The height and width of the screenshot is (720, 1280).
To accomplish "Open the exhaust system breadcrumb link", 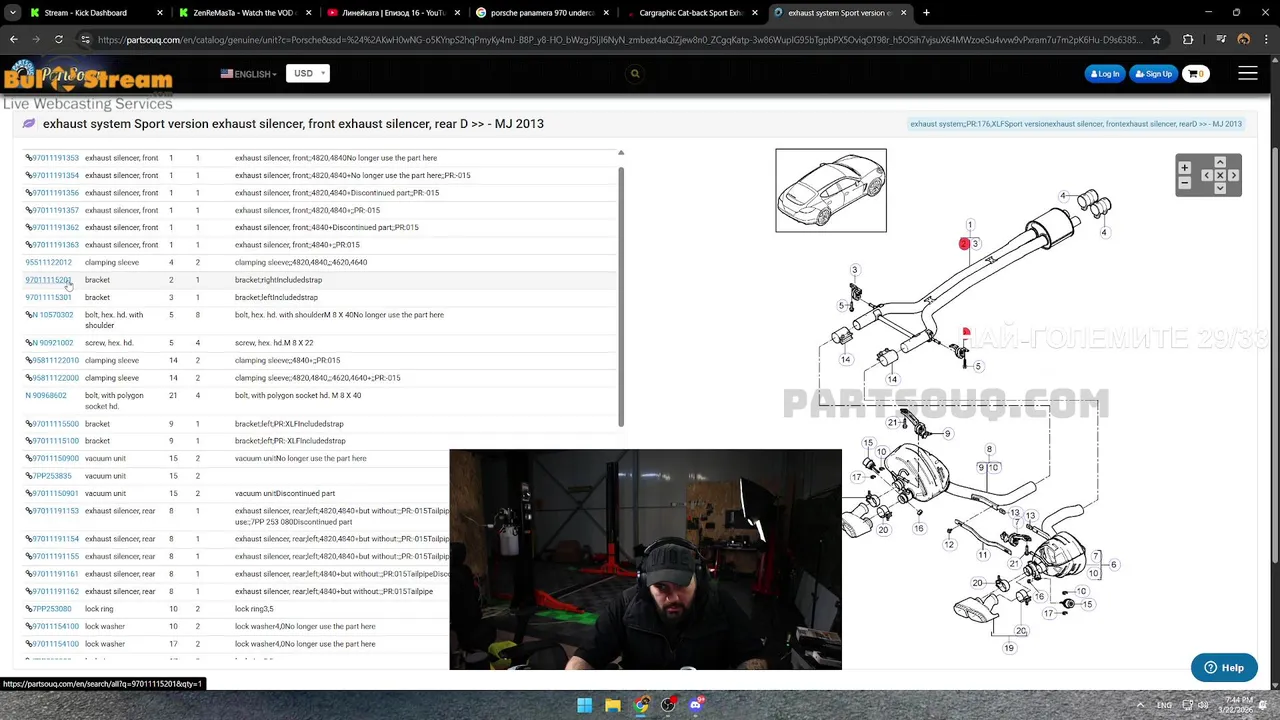I will (x=1076, y=124).
